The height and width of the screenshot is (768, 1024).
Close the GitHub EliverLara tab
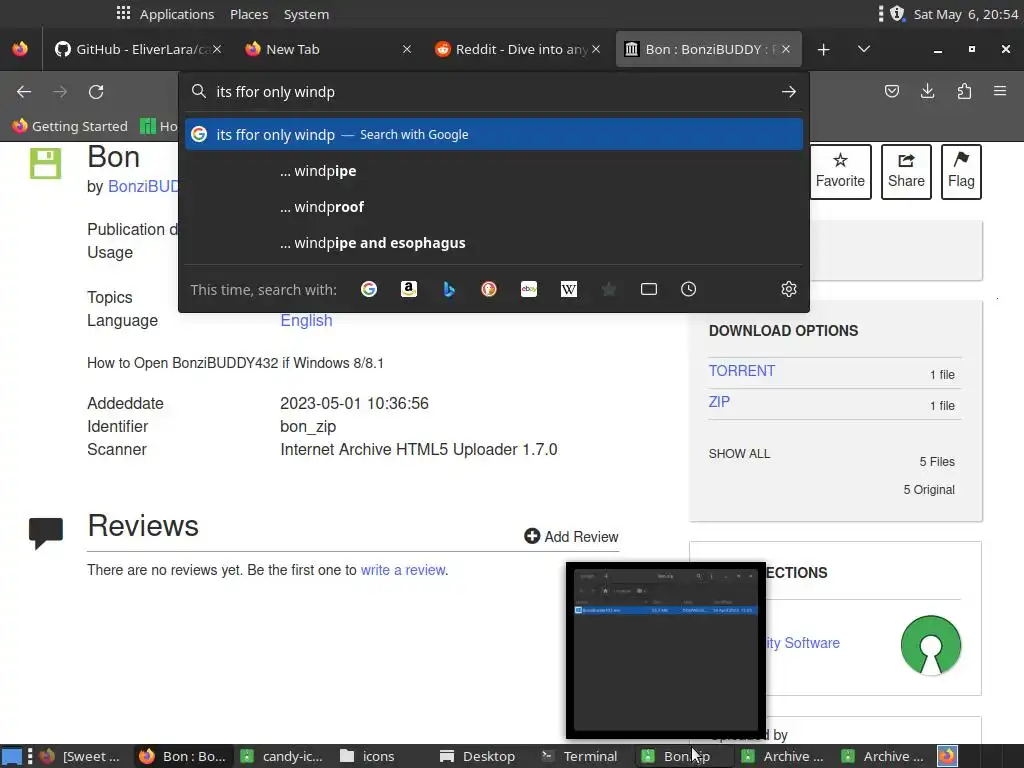(217, 50)
